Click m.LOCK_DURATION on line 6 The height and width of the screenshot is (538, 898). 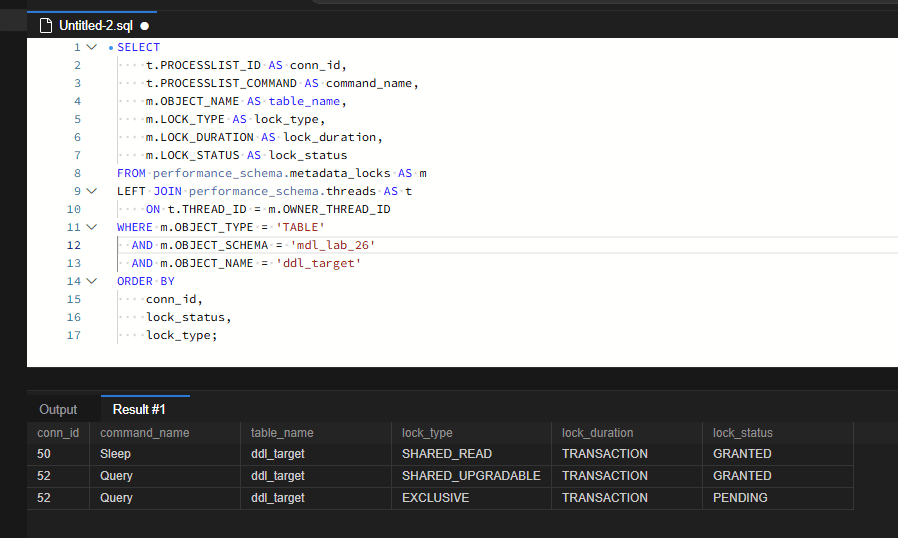tap(199, 137)
